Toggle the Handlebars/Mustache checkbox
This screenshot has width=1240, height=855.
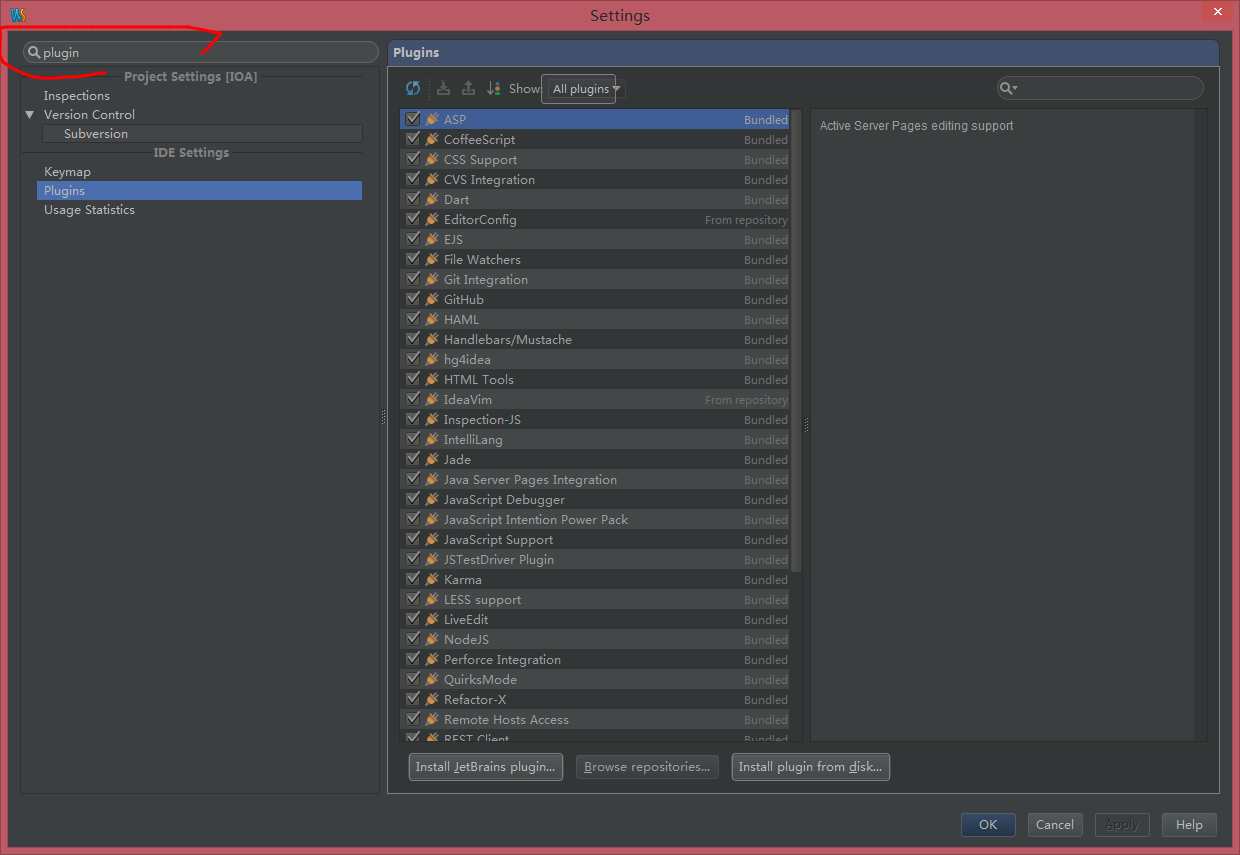point(413,339)
